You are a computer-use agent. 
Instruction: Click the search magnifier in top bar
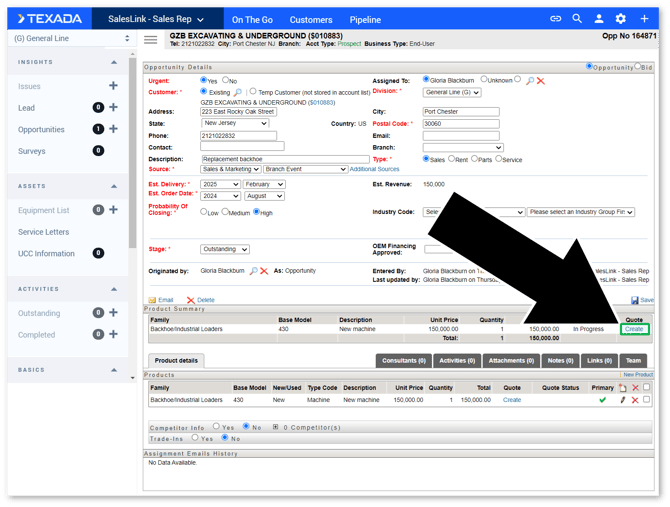(577, 19)
